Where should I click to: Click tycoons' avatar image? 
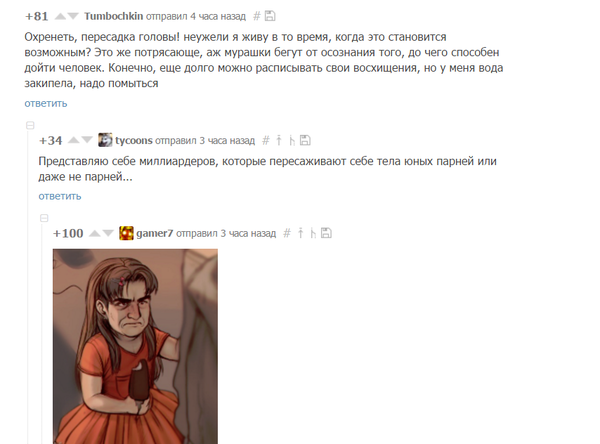coord(105,140)
